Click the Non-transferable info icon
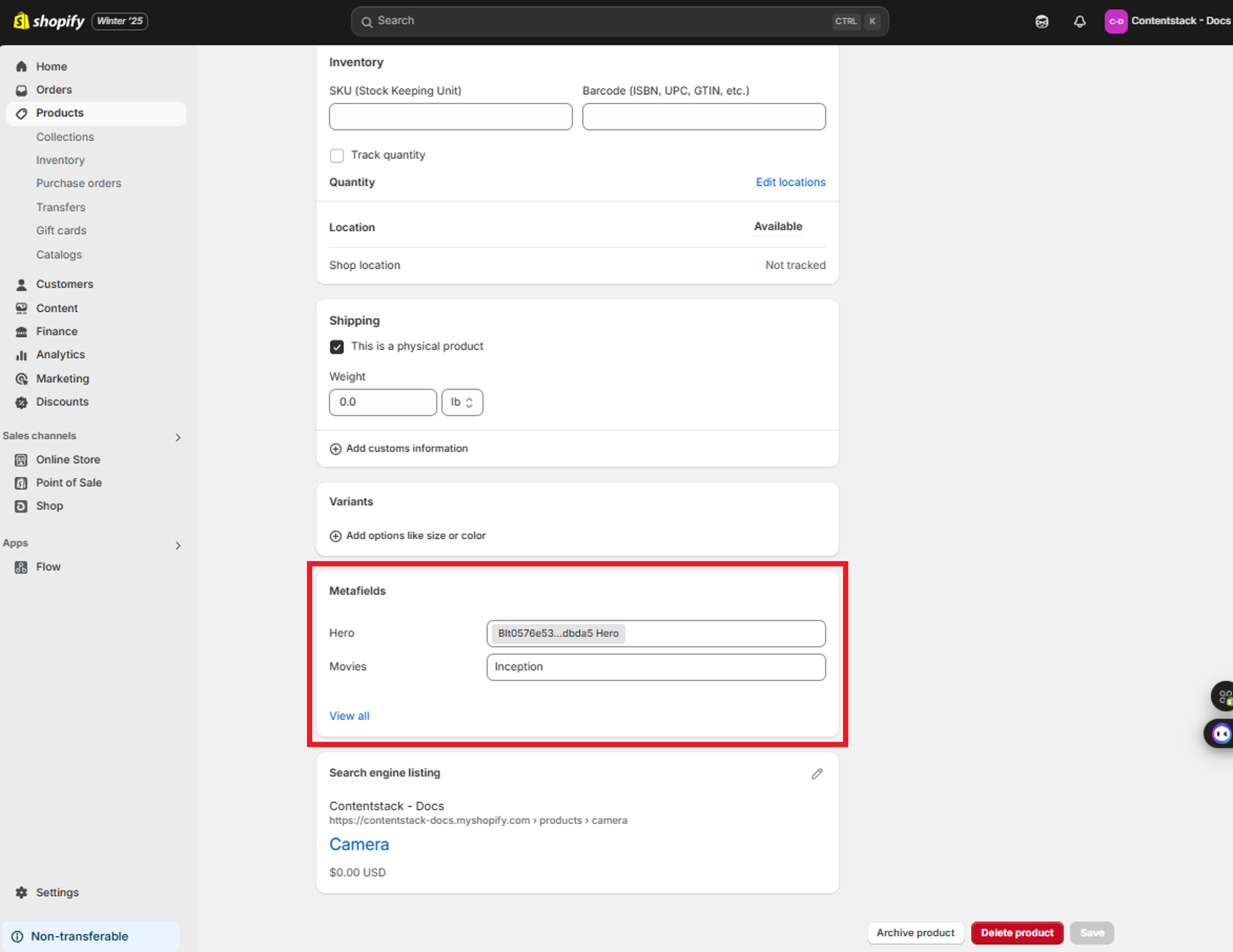 [18, 937]
